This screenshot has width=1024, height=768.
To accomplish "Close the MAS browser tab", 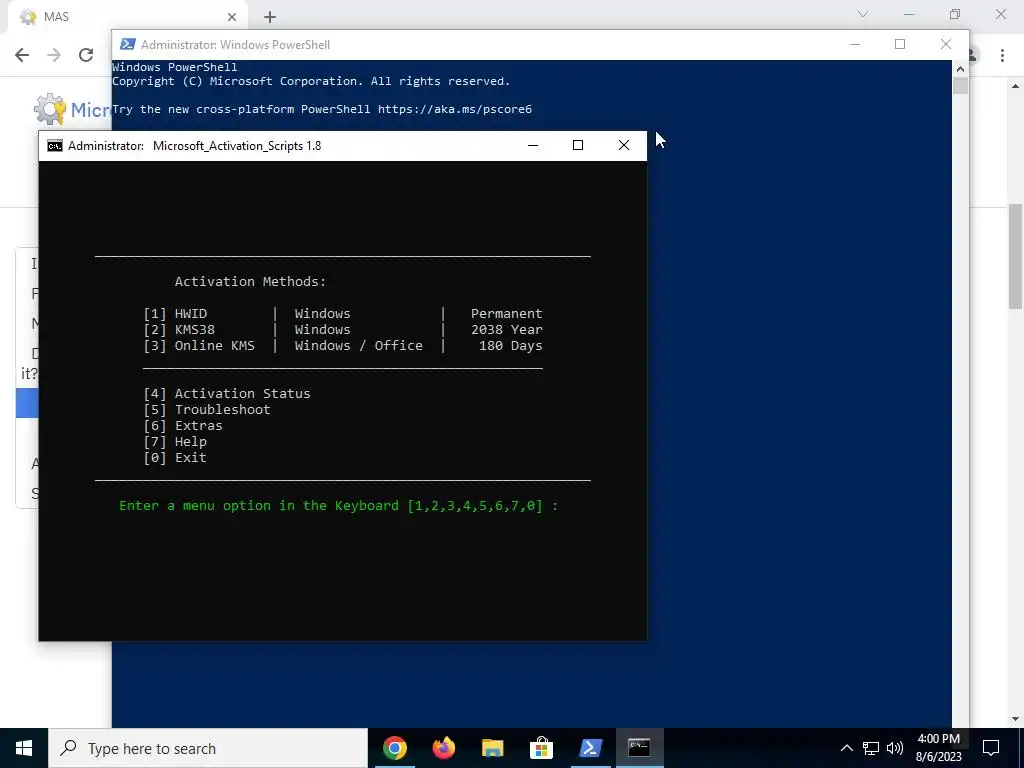I will pyautogui.click(x=232, y=17).
